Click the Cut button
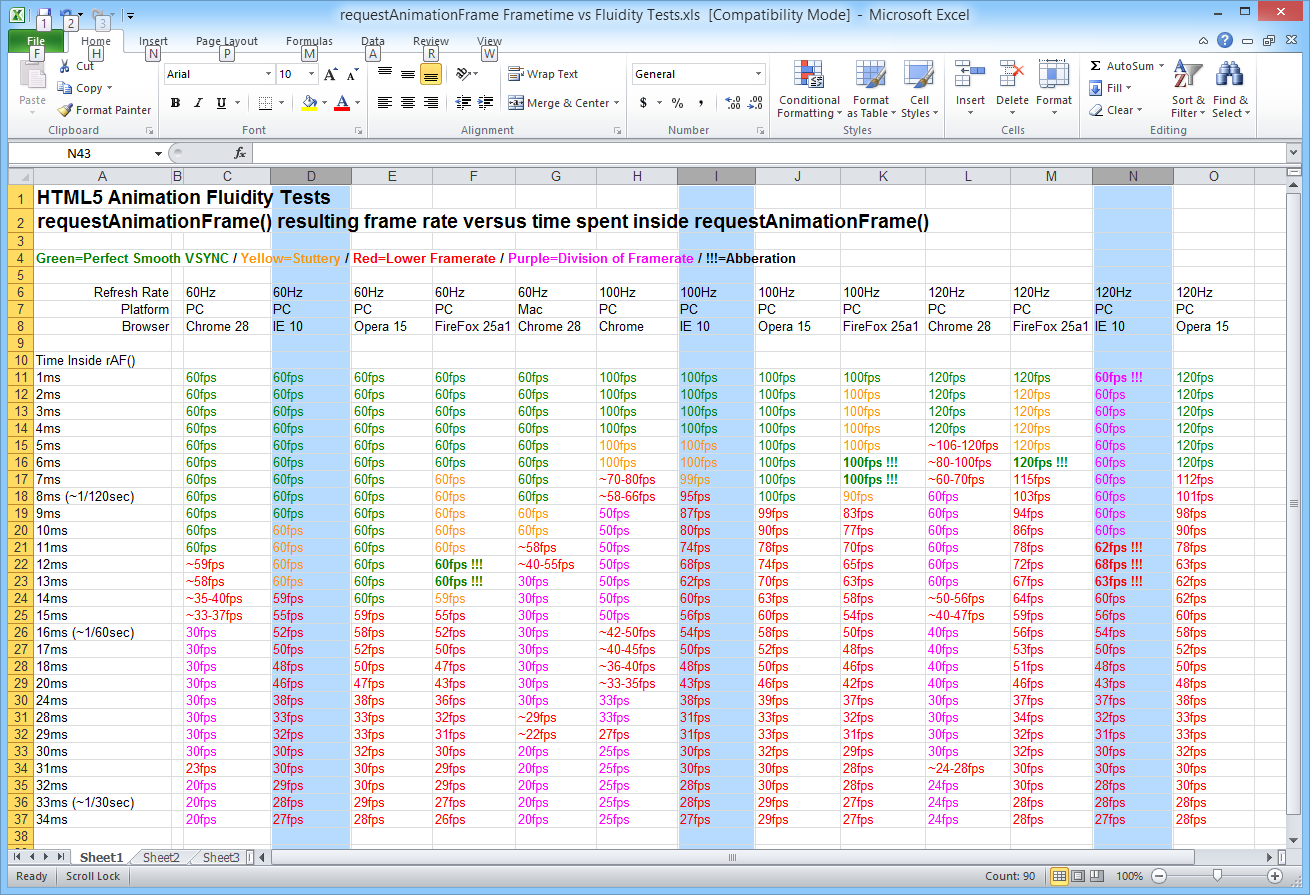1310x895 pixels. click(76, 66)
